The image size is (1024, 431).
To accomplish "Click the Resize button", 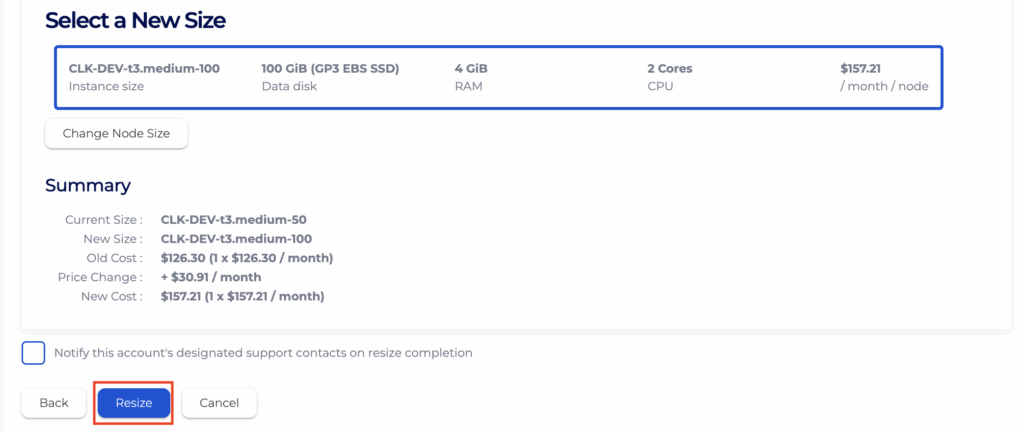I will pyautogui.click(x=134, y=403).
